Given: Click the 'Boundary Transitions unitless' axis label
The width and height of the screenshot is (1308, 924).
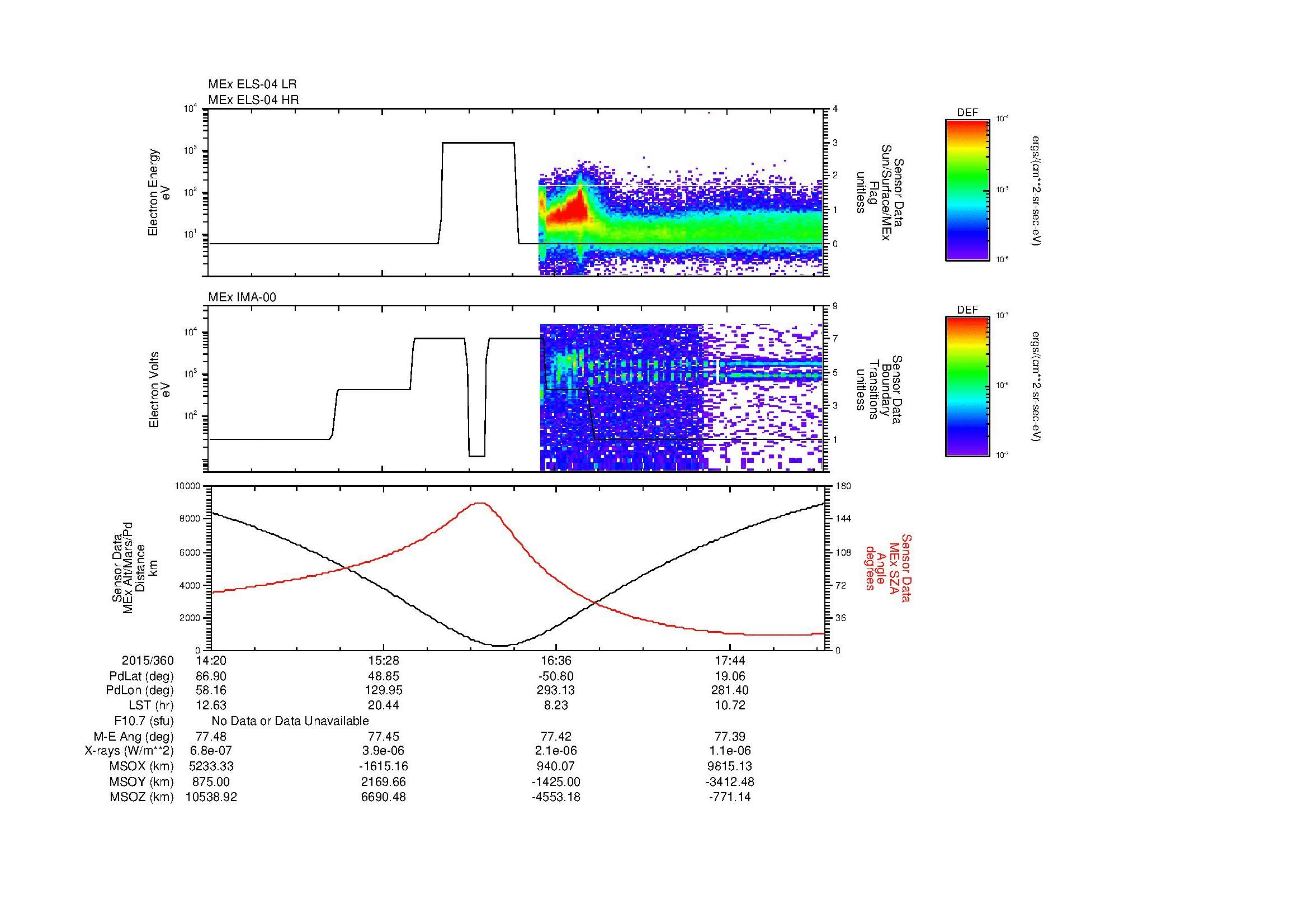Looking at the screenshot, I should point(880,390).
